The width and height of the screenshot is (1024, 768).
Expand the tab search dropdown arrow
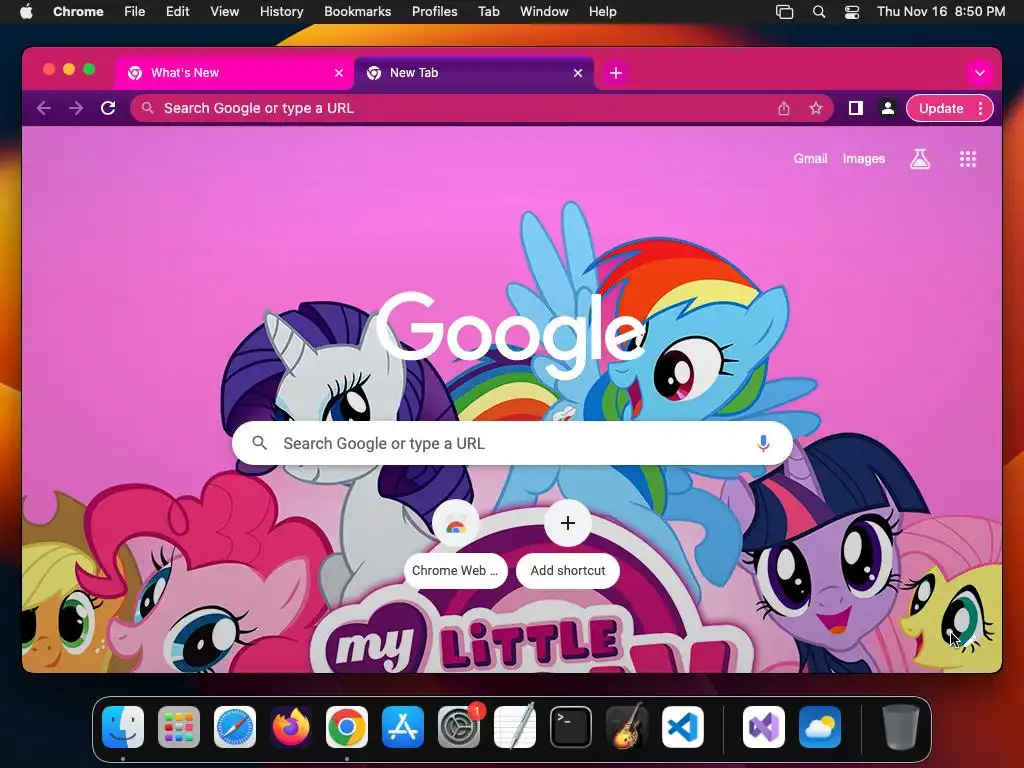(980, 73)
